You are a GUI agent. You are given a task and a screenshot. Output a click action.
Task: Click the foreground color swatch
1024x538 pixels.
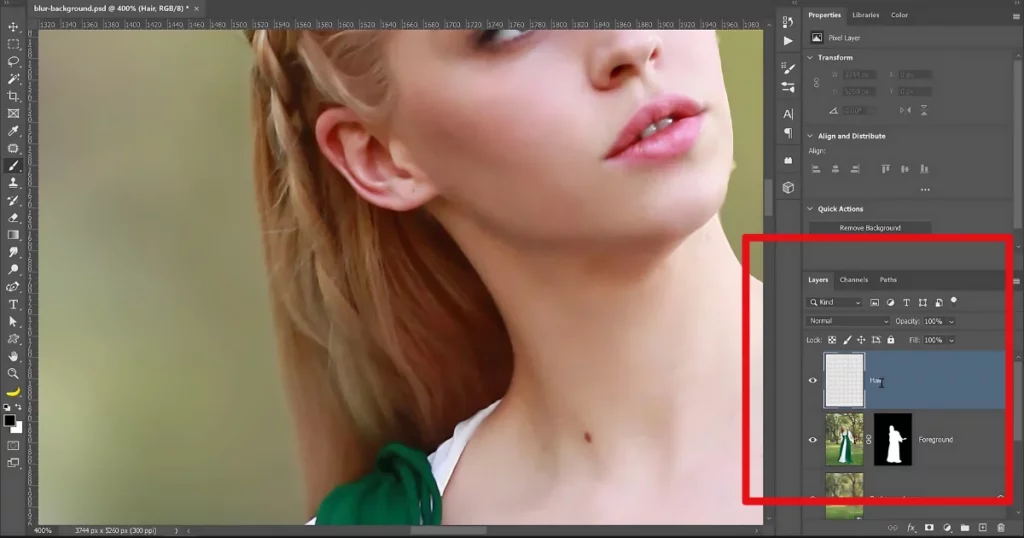[9, 421]
